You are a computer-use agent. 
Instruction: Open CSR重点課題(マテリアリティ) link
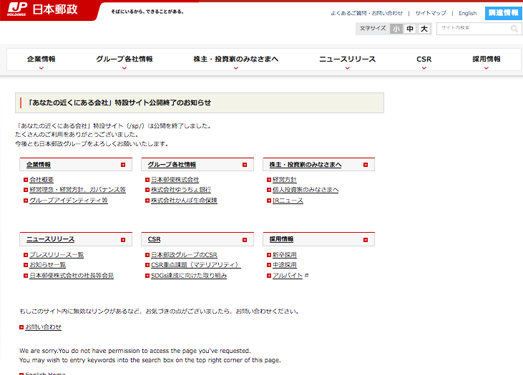point(196,265)
